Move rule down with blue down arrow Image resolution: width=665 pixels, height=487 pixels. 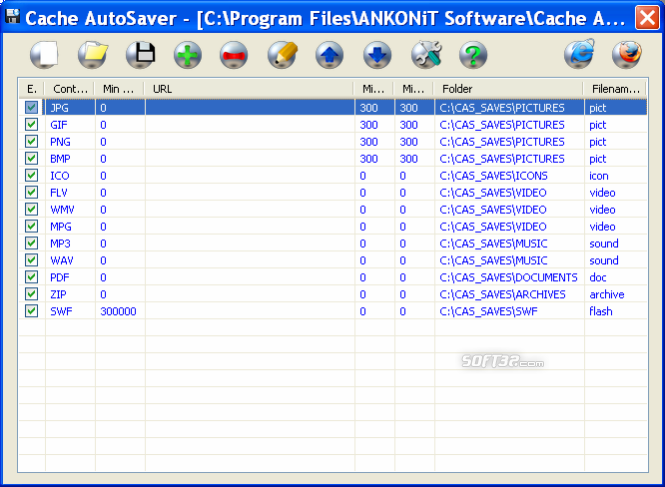pos(377,55)
